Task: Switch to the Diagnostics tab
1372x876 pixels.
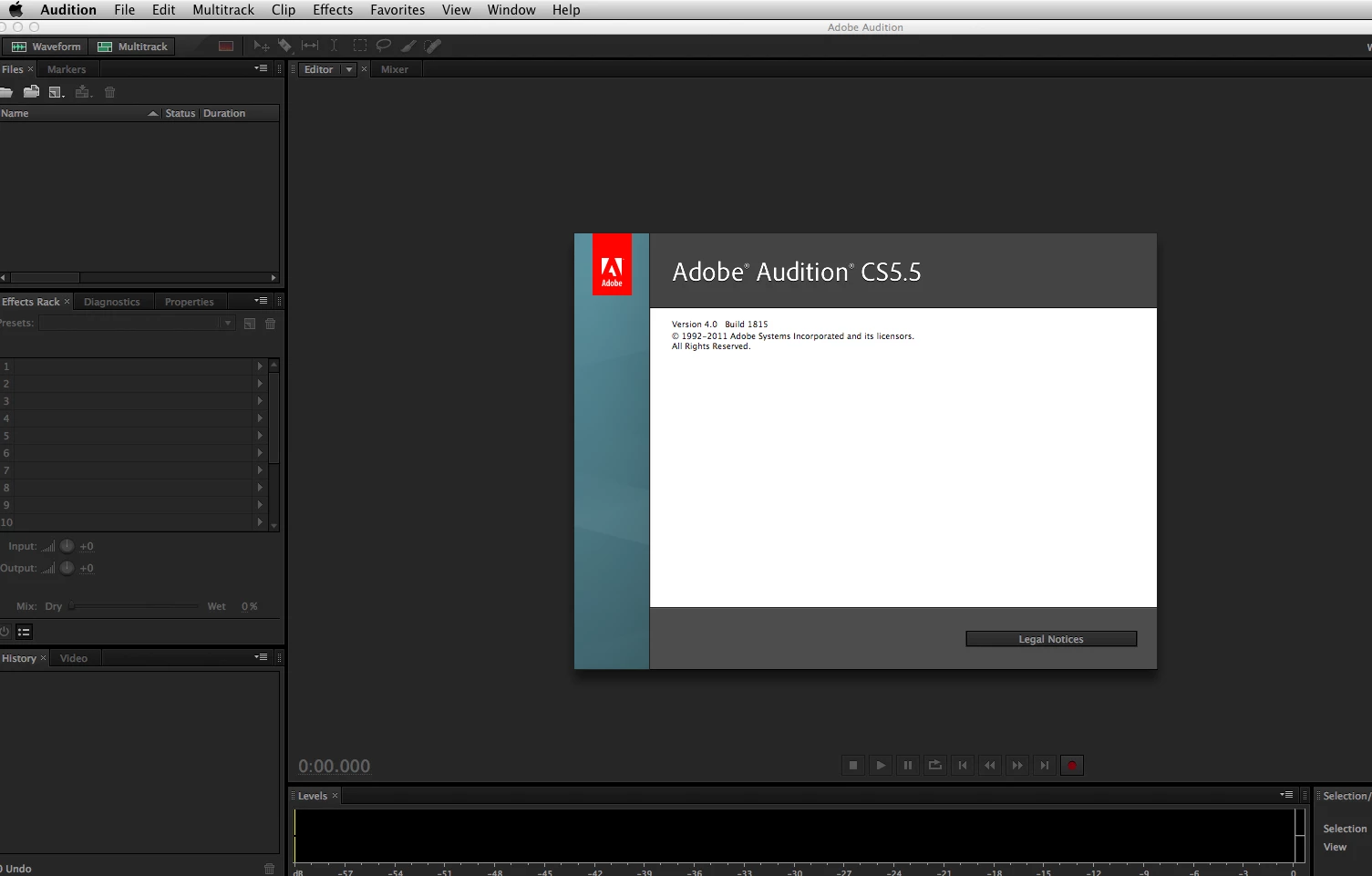Action: pyautogui.click(x=112, y=302)
